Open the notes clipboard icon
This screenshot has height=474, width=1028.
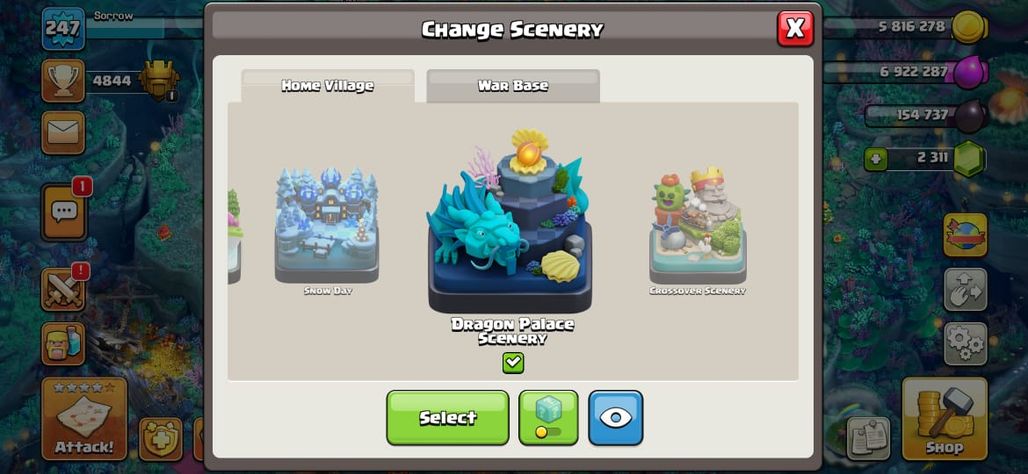pyautogui.click(x=868, y=438)
